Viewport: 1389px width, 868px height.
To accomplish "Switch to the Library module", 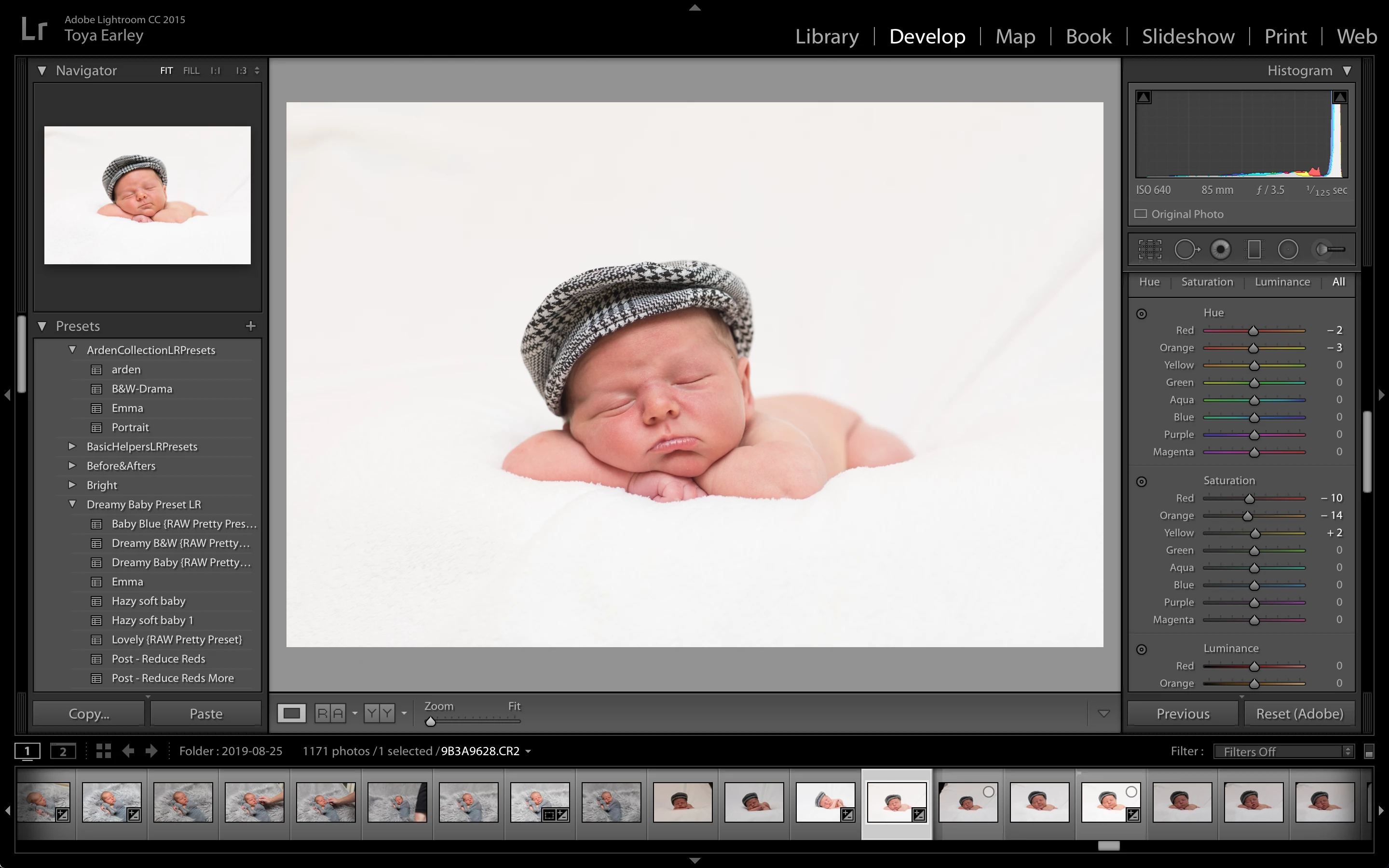I will (827, 36).
